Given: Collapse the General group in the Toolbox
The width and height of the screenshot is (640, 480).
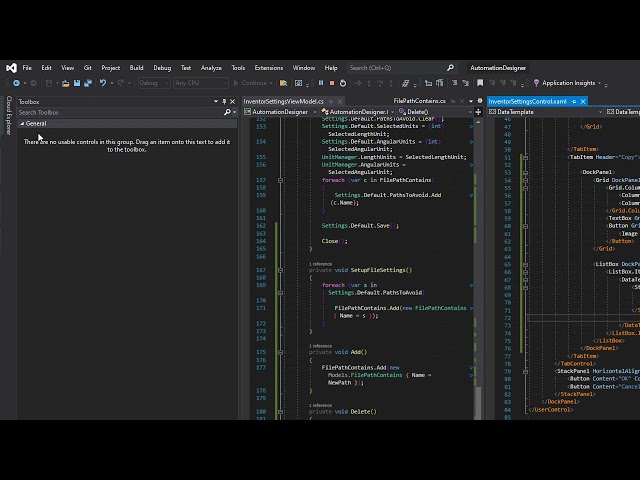Looking at the screenshot, I should click(22, 124).
